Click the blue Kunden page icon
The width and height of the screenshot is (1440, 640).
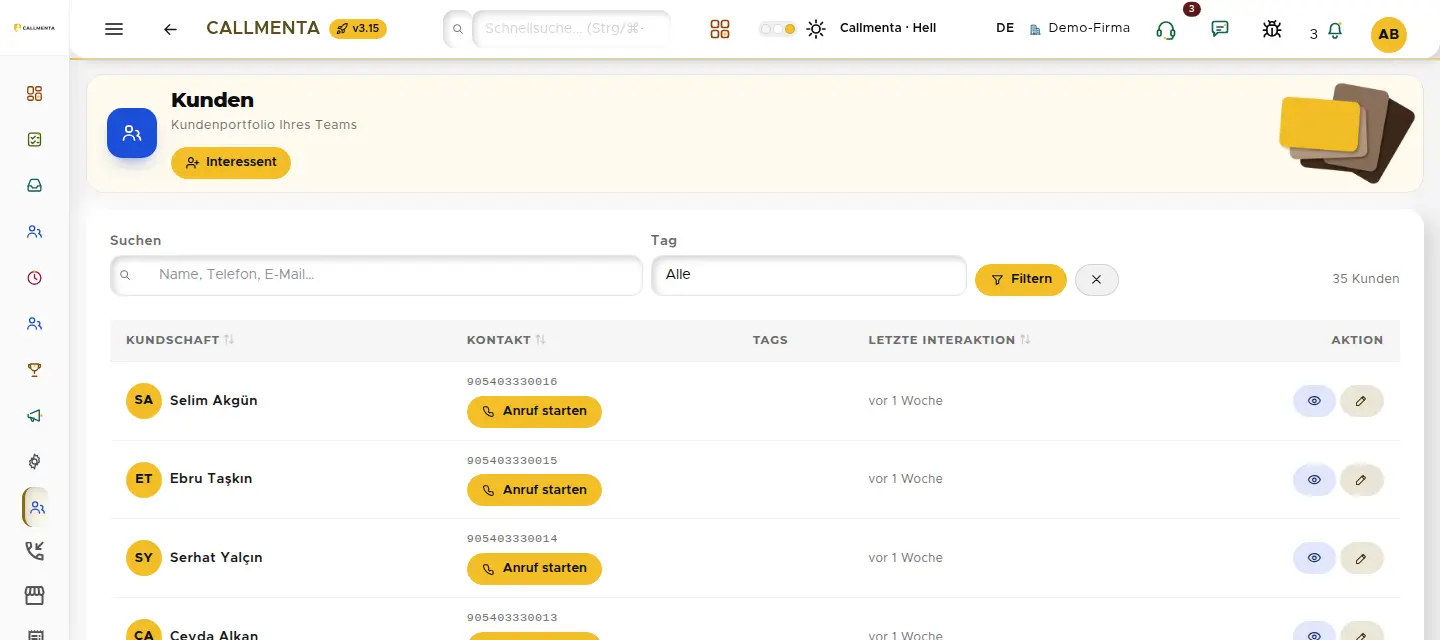[132, 133]
